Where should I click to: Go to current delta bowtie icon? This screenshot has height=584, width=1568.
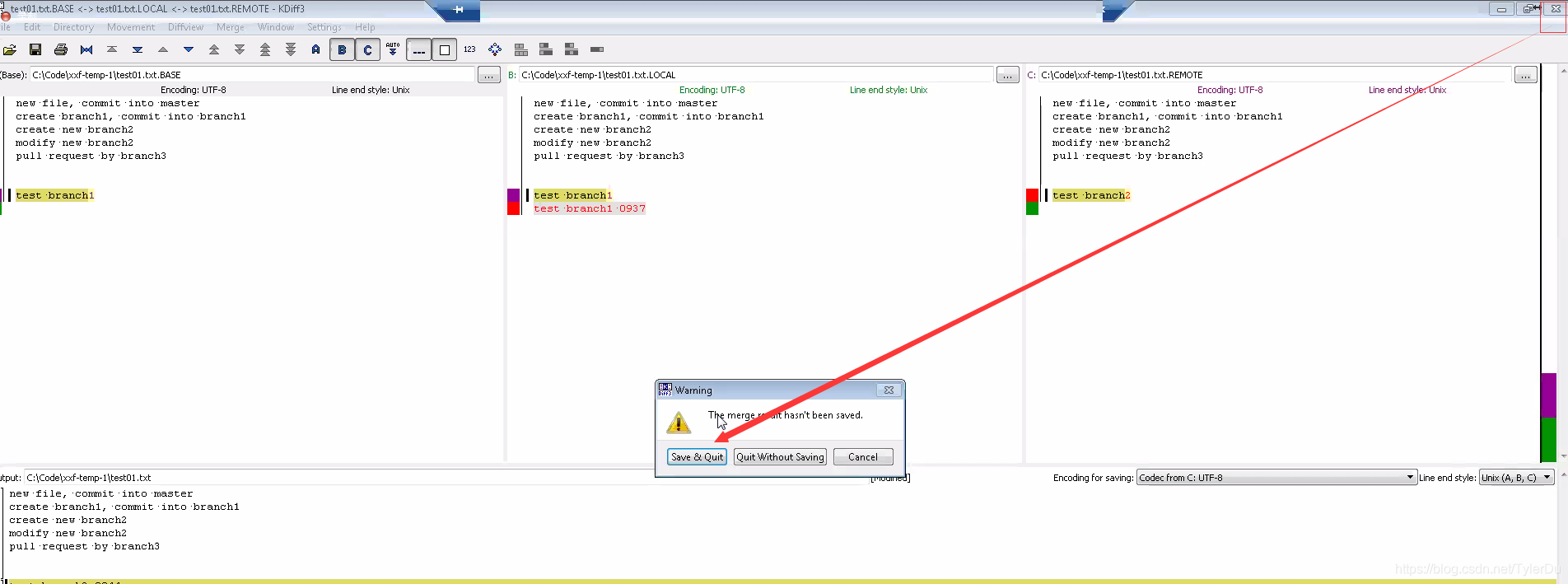click(x=86, y=49)
